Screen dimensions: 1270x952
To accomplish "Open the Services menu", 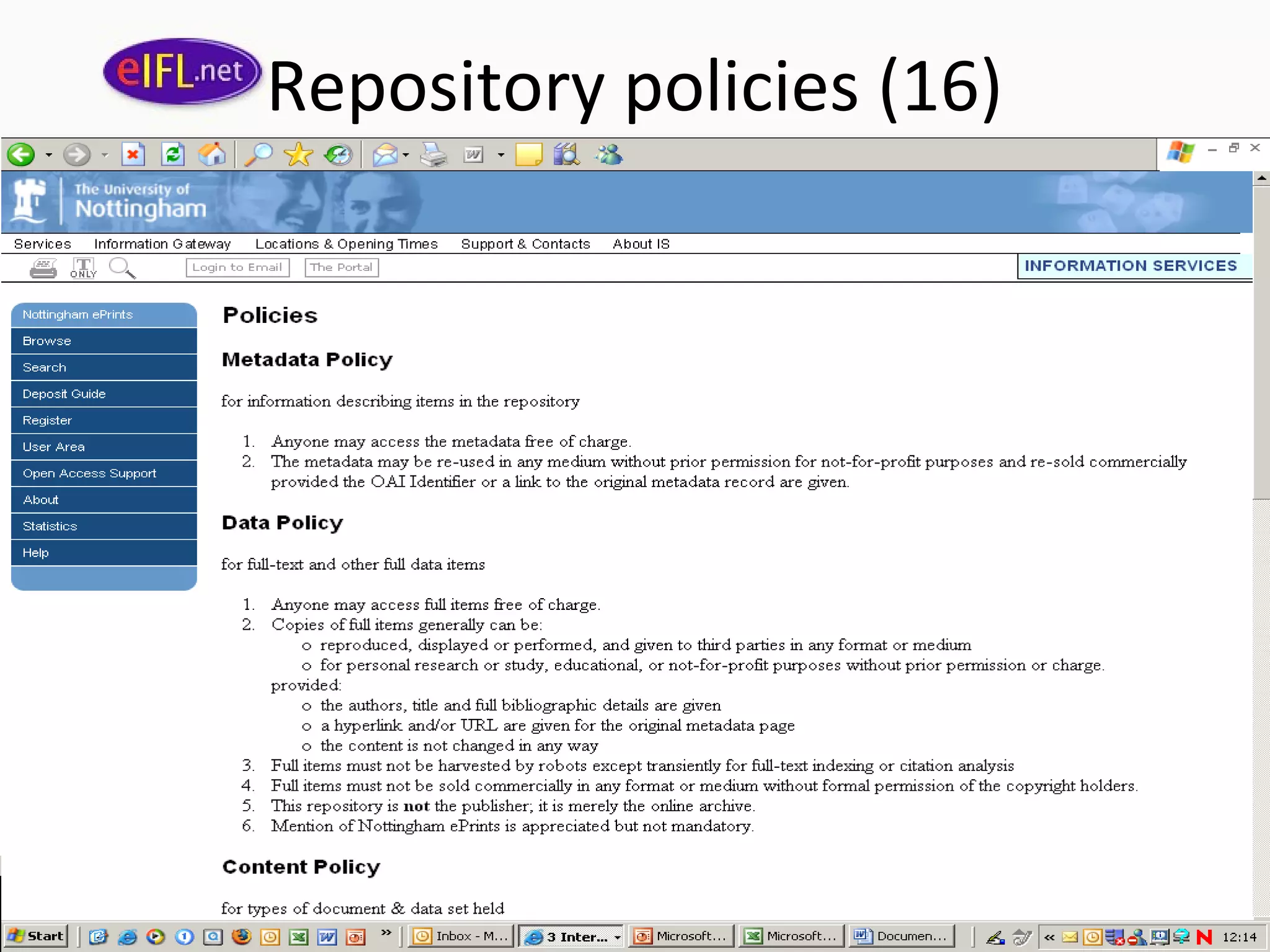I will point(43,244).
